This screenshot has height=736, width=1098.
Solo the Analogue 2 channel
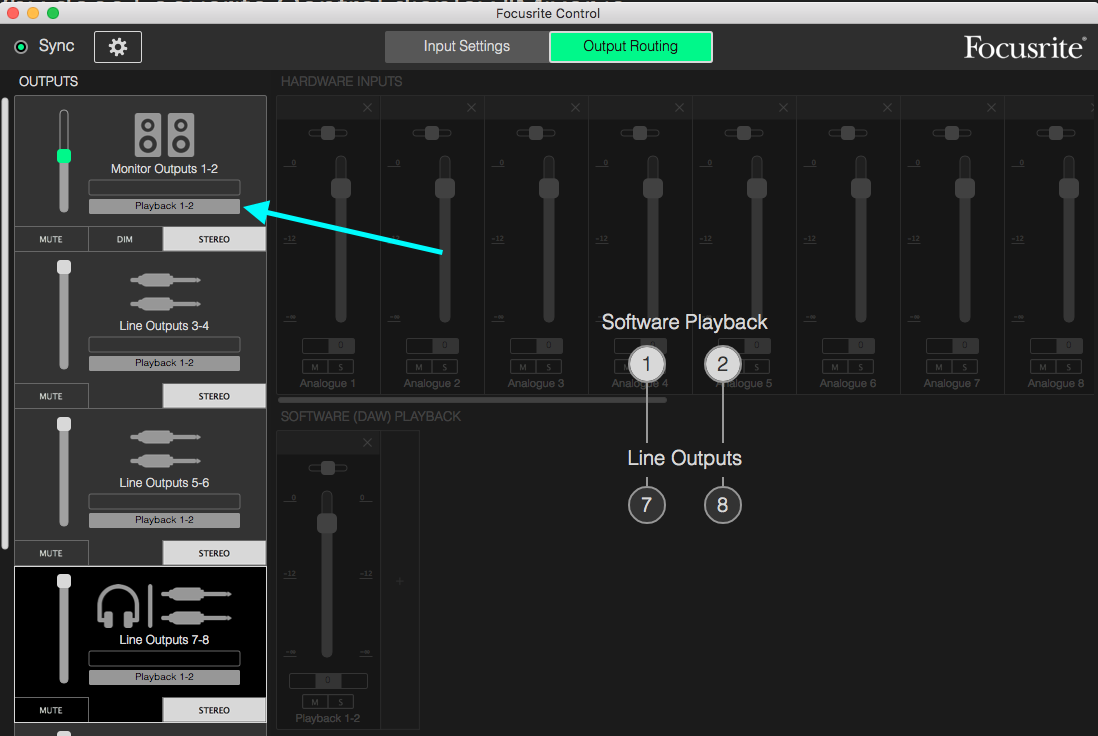click(444, 366)
